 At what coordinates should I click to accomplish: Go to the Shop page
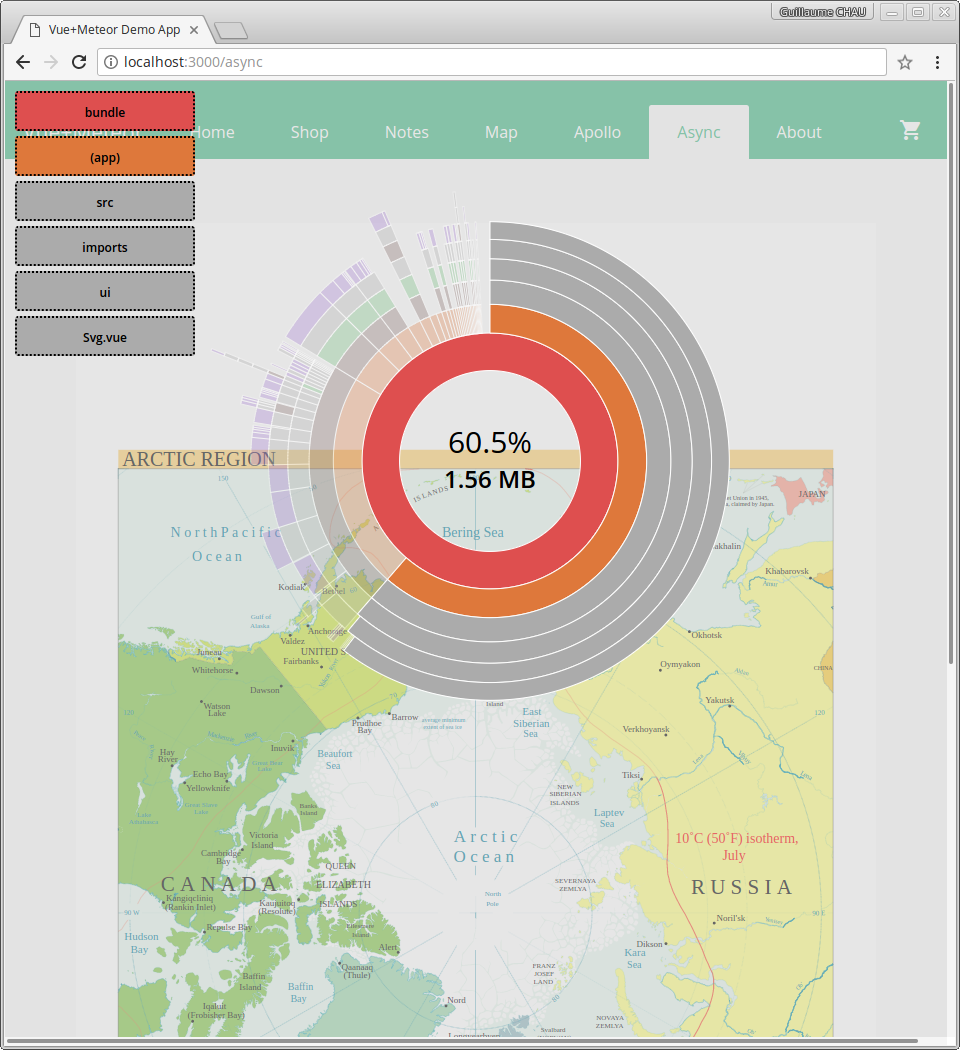[x=309, y=132]
